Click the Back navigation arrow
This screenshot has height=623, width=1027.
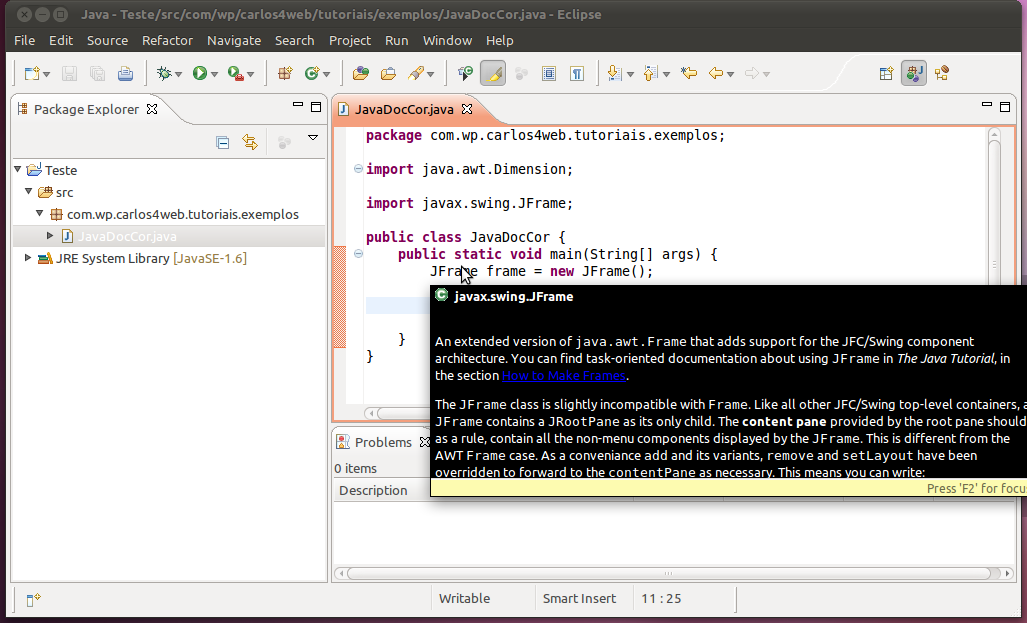[x=716, y=73]
